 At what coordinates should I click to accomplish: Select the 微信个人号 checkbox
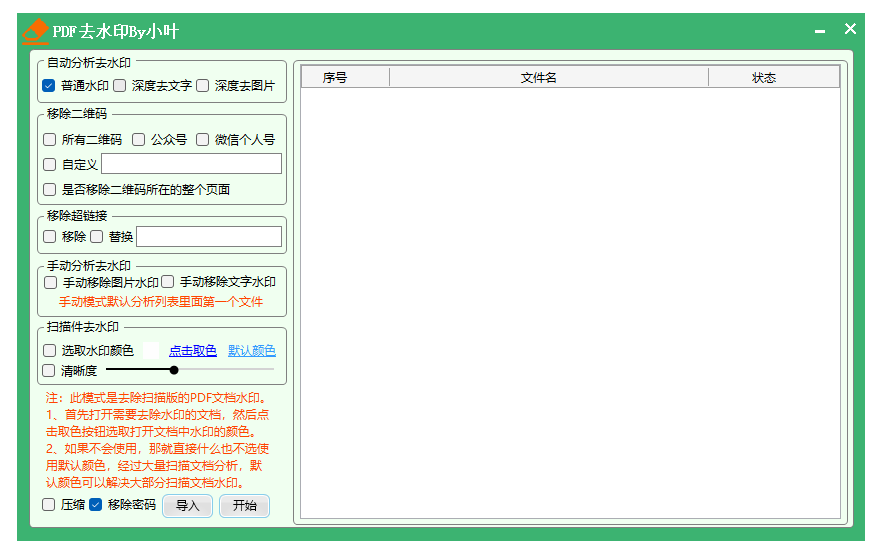point(203,140)
